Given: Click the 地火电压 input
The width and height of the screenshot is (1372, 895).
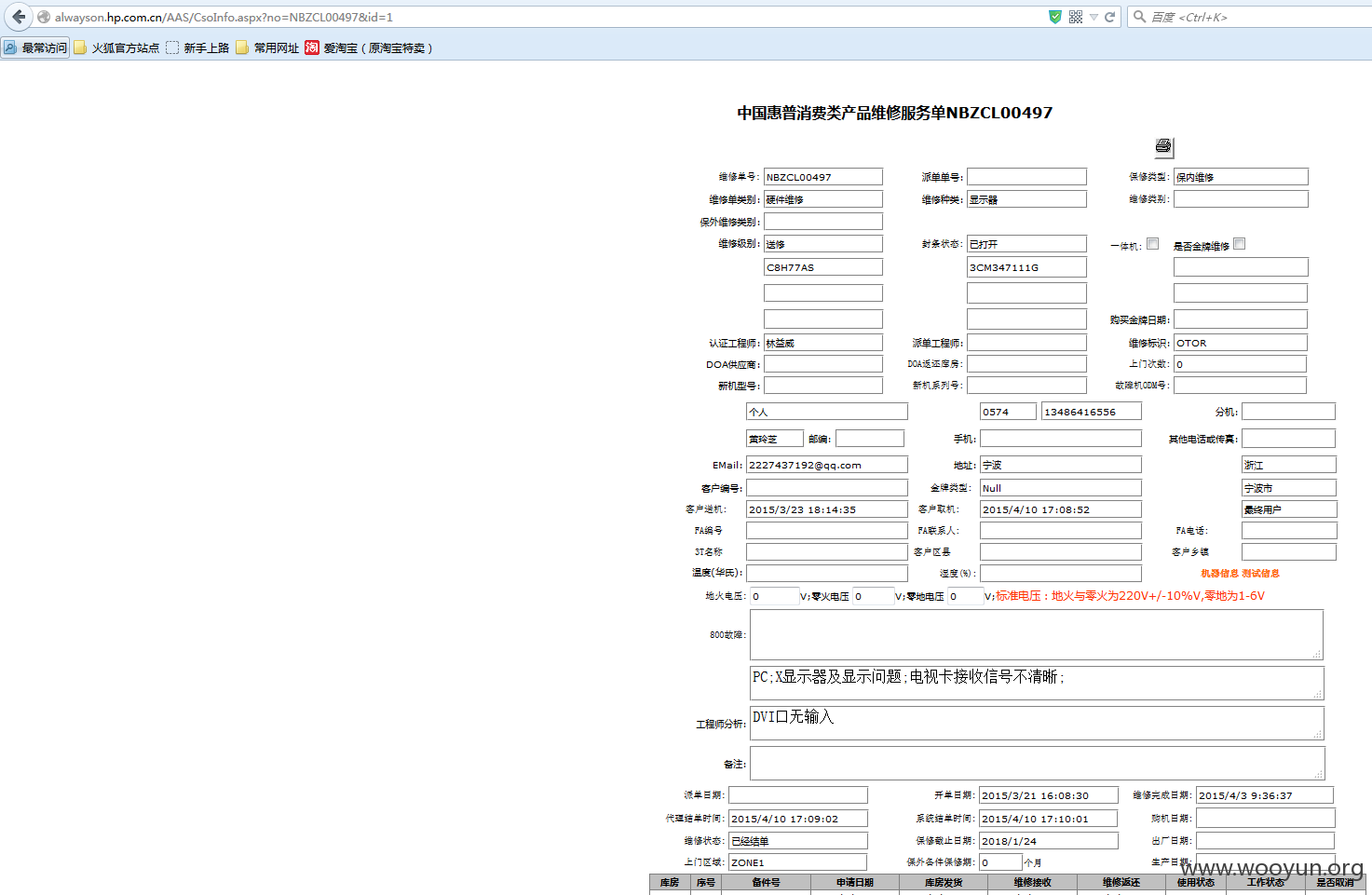Looking at the screenshot, I should click(x=775, y=596).
